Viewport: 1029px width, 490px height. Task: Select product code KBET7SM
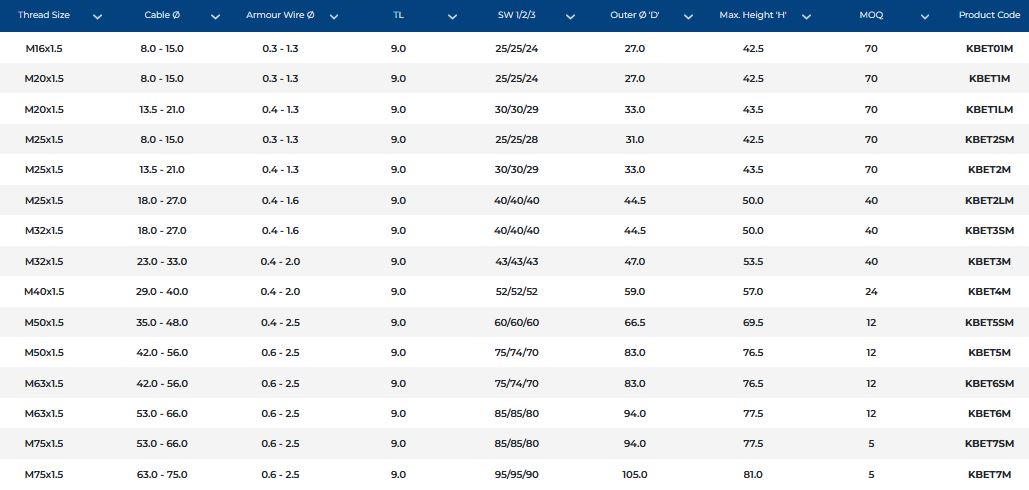tap(989, 444)
